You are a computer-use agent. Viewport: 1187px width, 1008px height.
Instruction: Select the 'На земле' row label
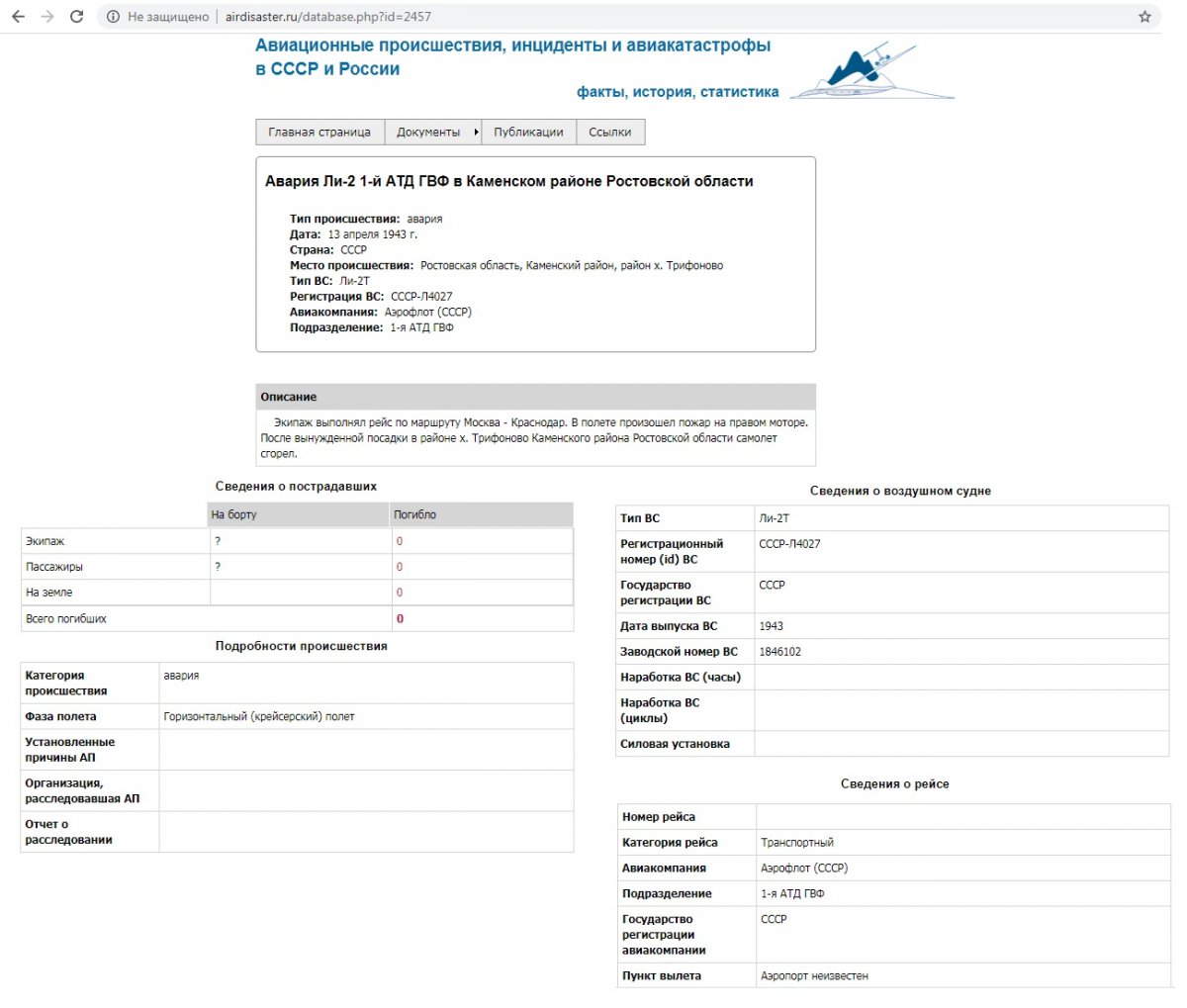pos(48,593)
